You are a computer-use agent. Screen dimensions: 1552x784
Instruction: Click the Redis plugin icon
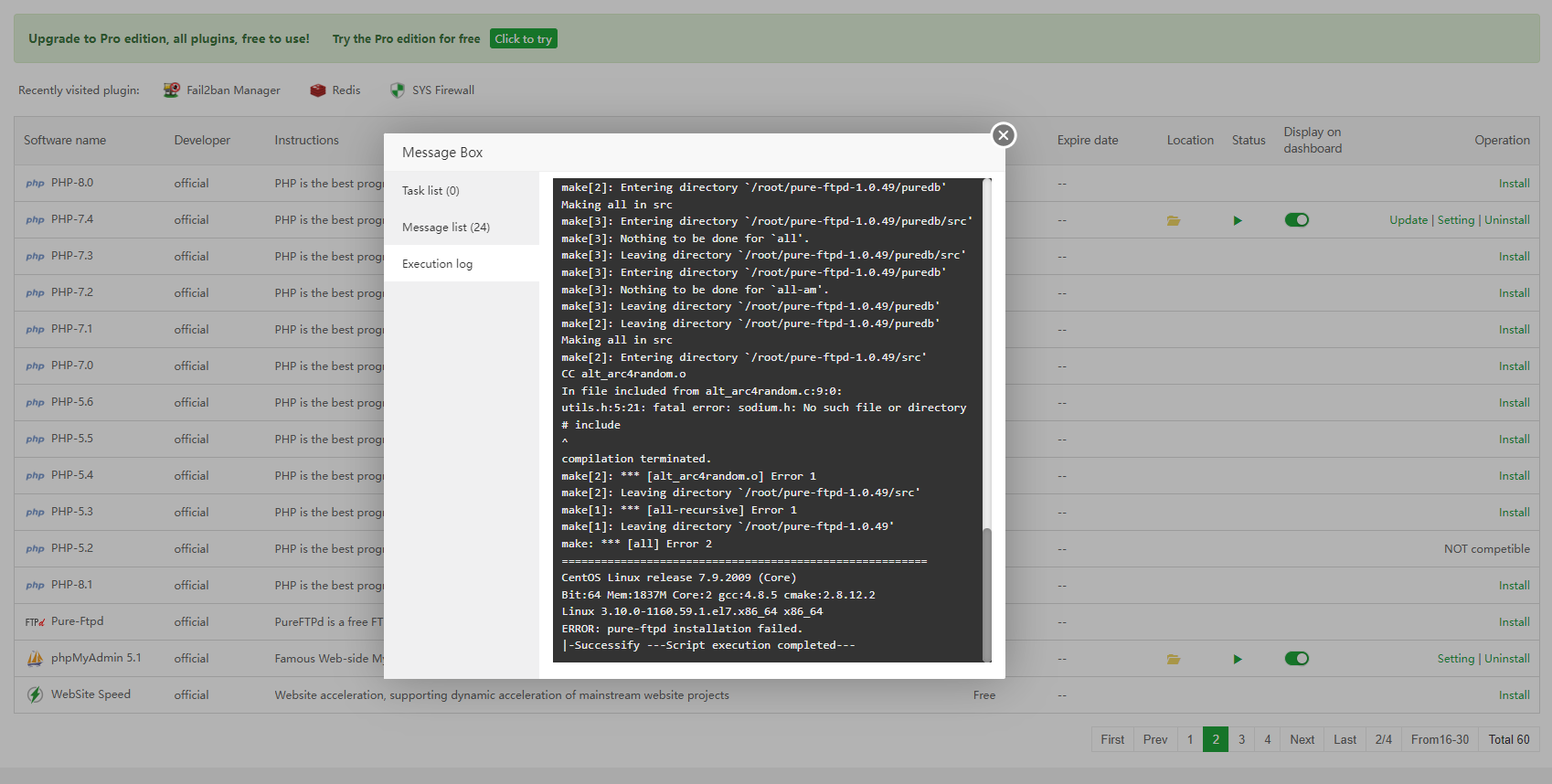318,90
